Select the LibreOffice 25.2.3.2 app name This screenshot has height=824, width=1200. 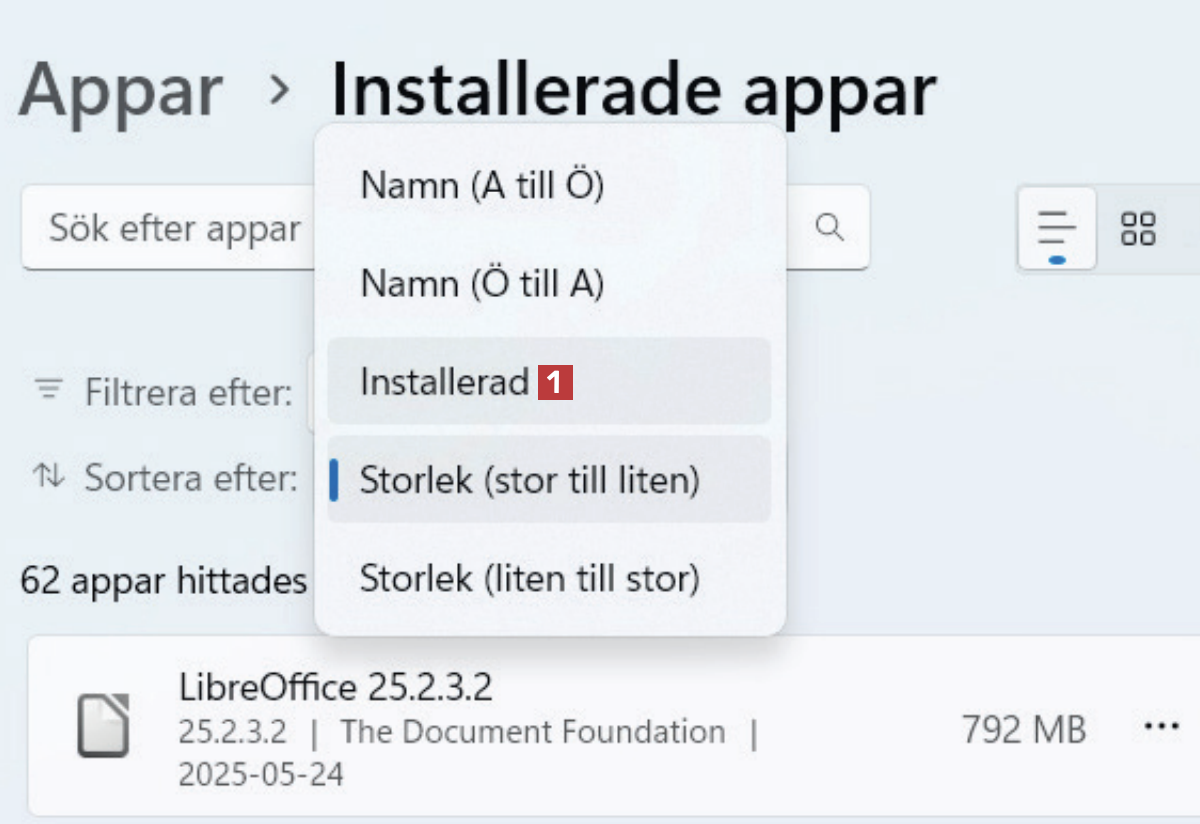(x=336, y=687)
